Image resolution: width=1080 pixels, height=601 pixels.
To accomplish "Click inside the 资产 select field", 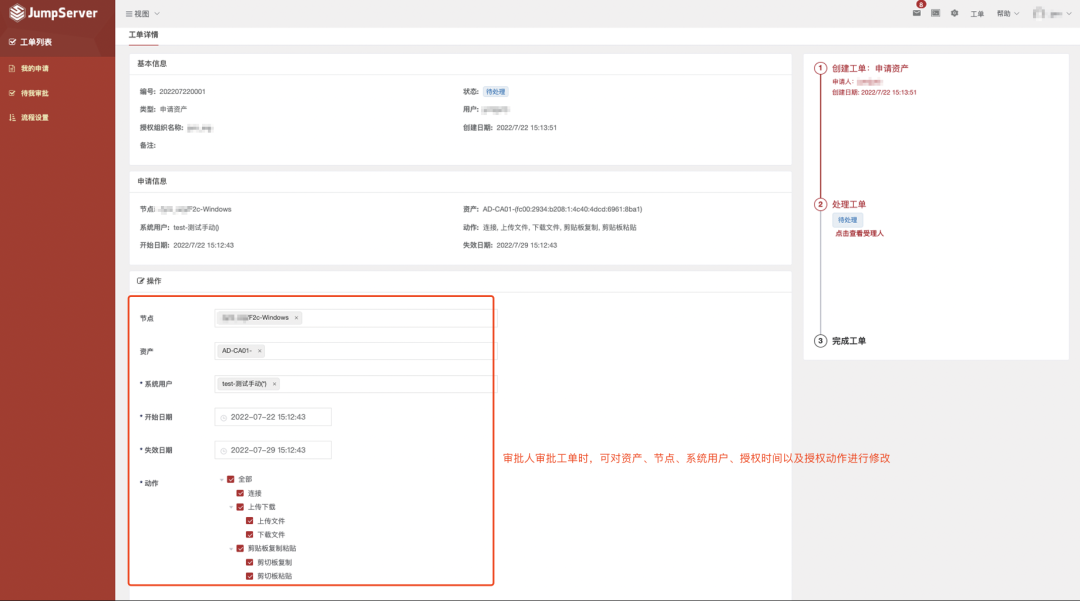I will coord(355,351).
